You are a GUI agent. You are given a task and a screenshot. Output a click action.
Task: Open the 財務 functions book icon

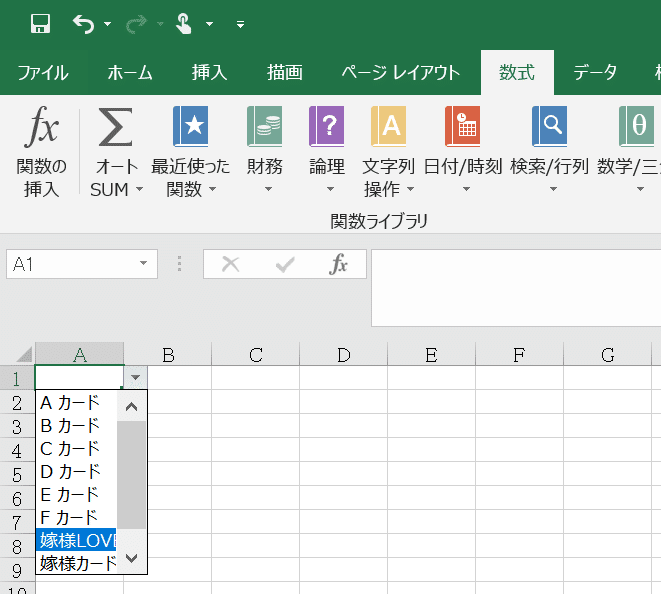point(264,126)
